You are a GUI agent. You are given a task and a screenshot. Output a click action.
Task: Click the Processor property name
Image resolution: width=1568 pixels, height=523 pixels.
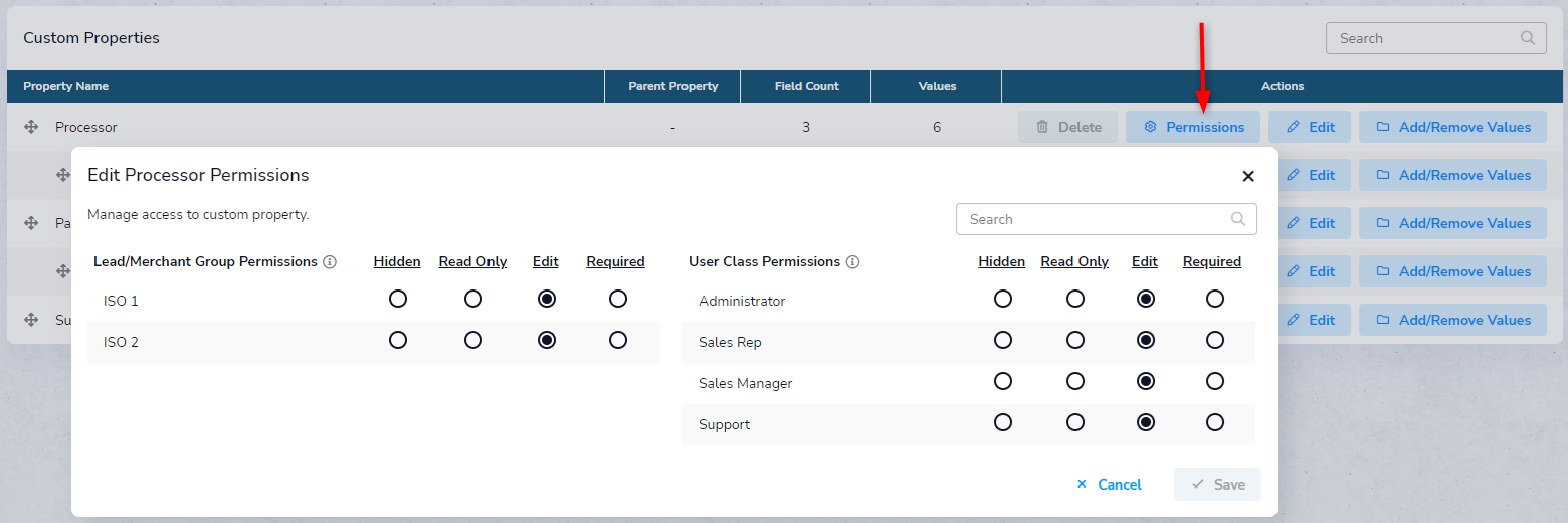pyautogui.click(x=86, y=127)
